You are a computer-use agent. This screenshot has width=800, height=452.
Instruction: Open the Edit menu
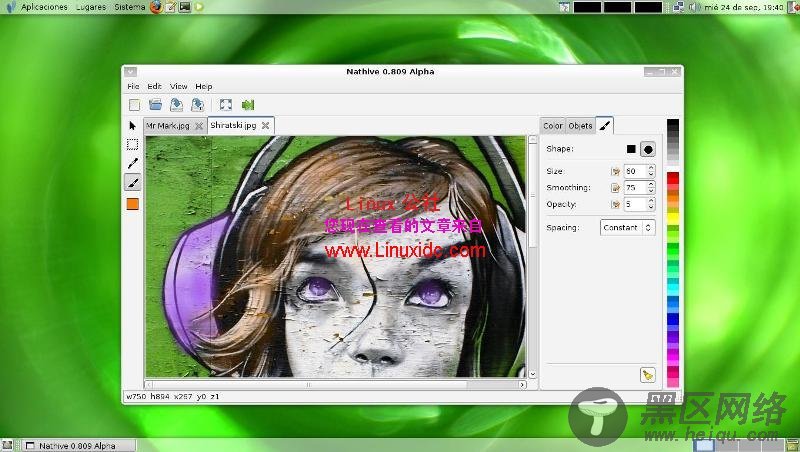[x=154, y=86]
